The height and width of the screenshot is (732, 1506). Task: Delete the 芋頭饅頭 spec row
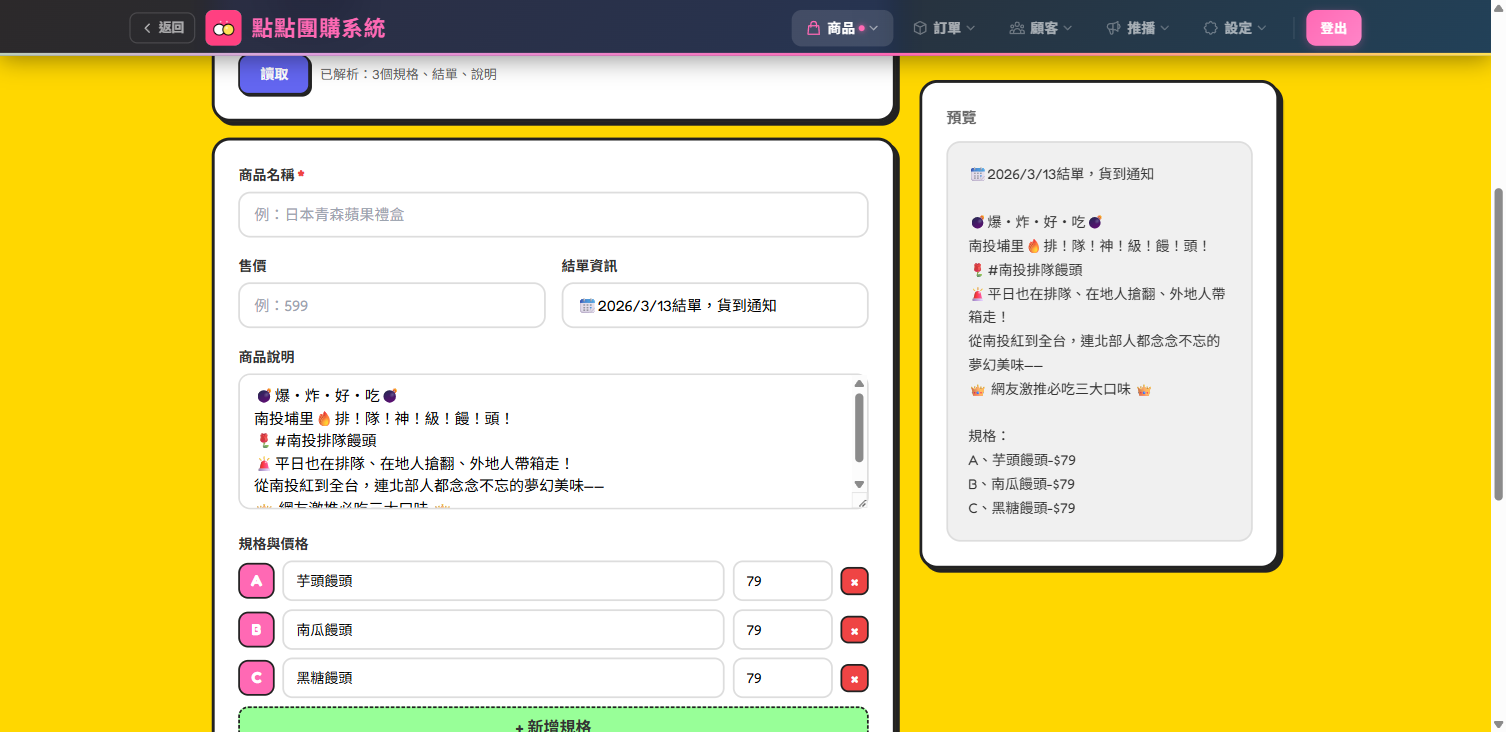click(x=854, y=581)
